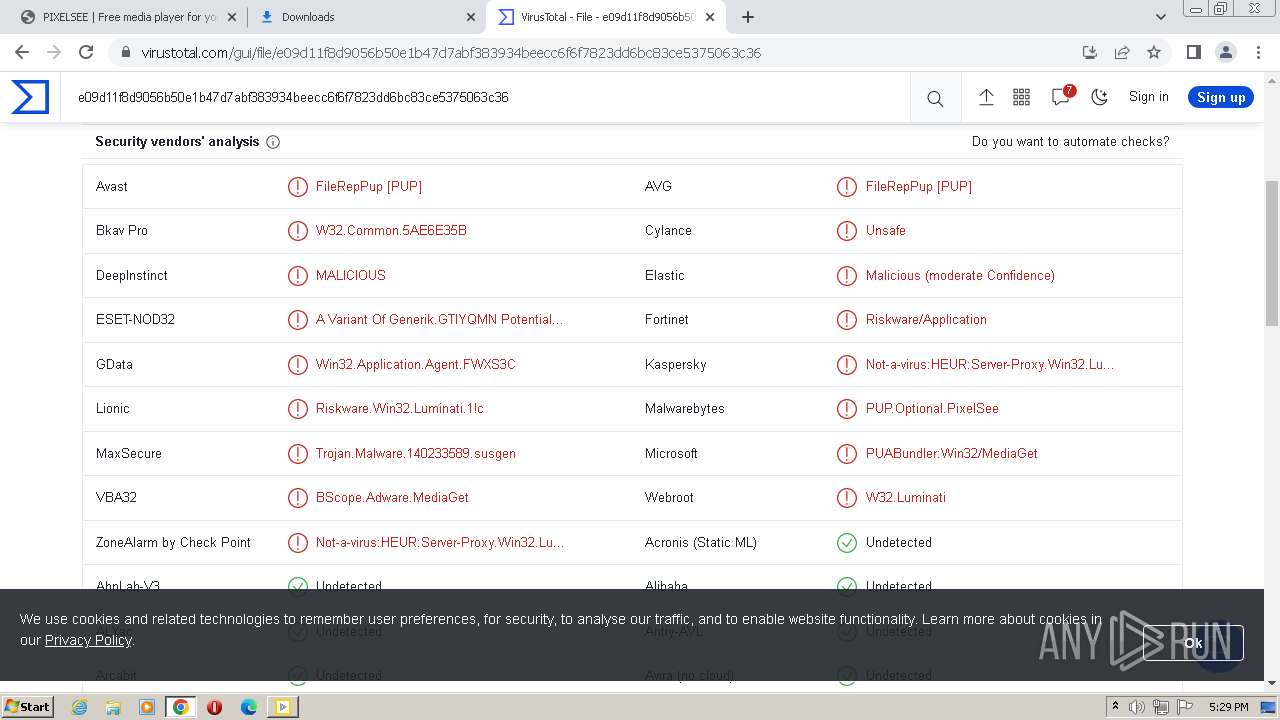Click the VirusTotal logo icon

point(30,97)
